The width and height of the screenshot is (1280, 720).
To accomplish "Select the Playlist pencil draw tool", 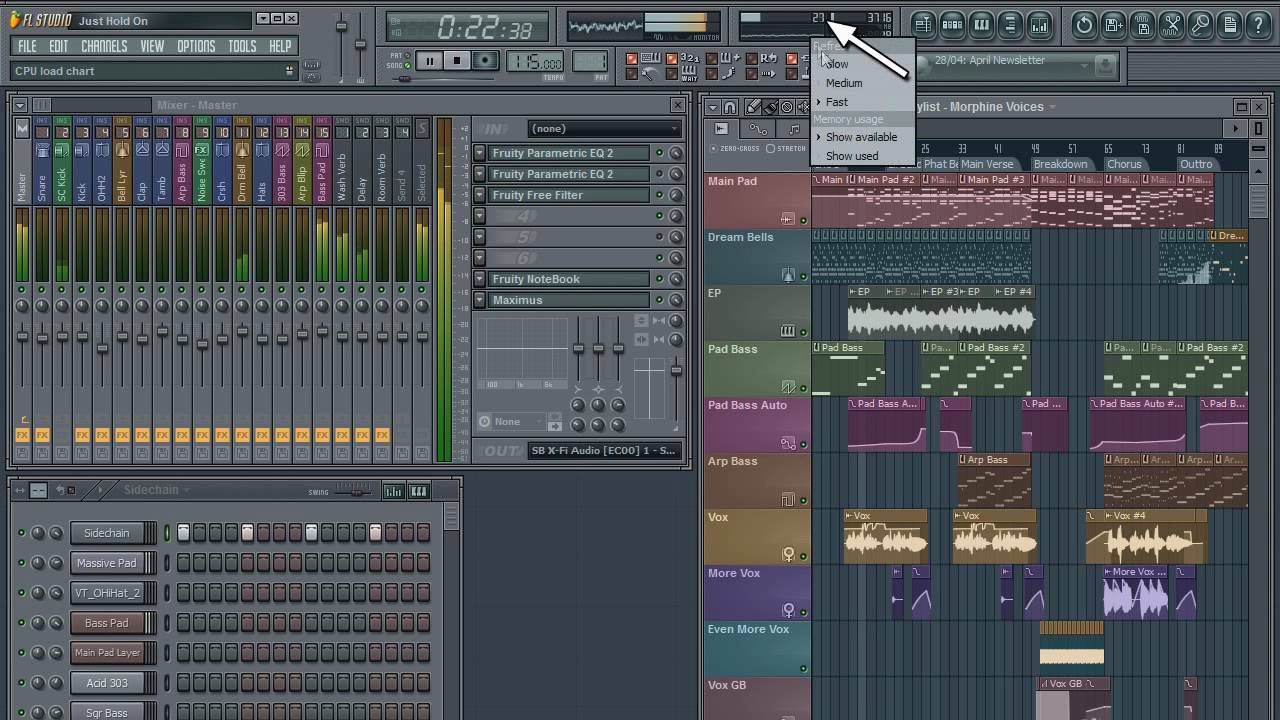I will click(753, 107).
